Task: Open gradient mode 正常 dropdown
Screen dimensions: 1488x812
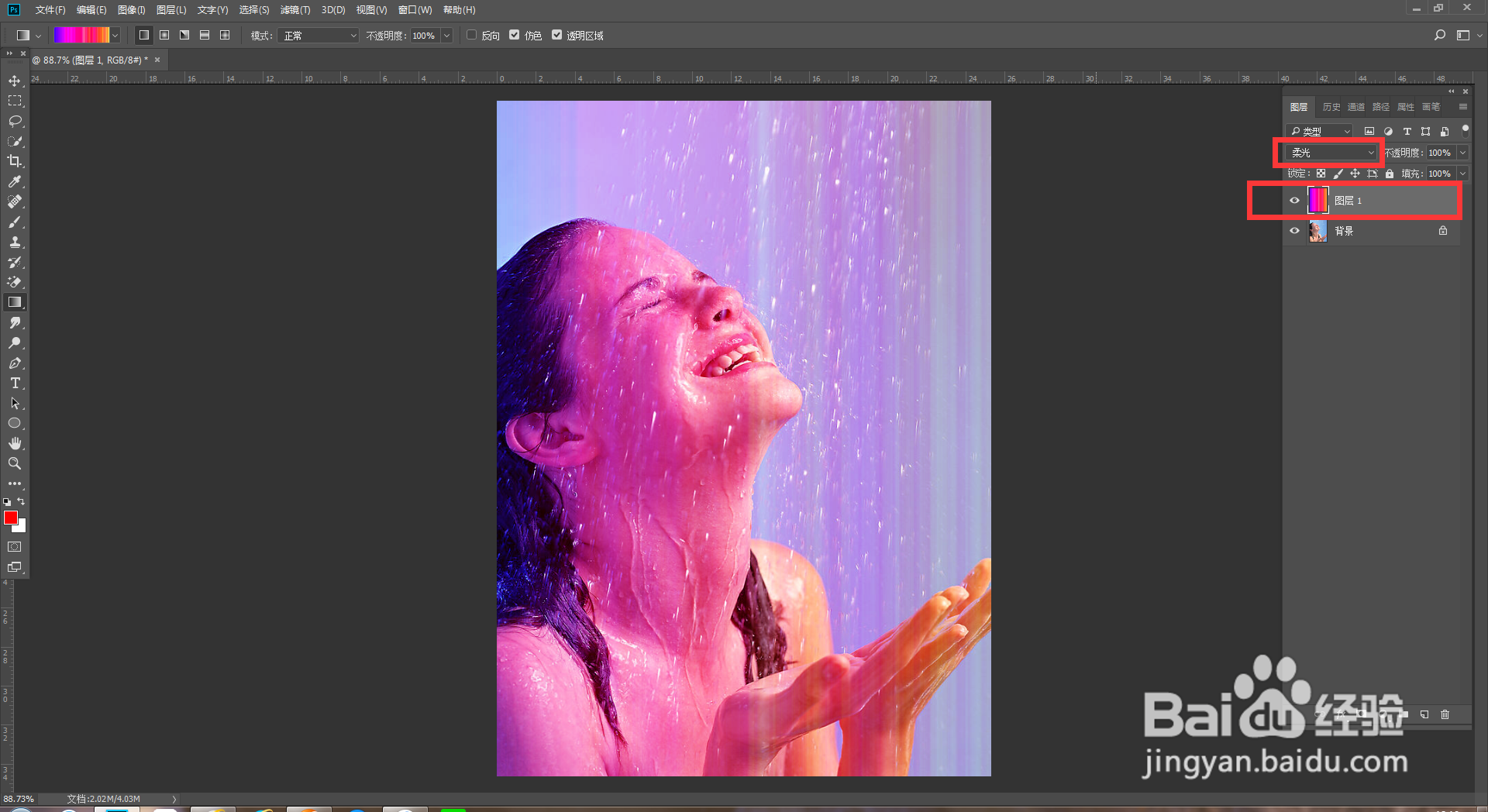Action: pyautogui.click(x=319, y=36)
